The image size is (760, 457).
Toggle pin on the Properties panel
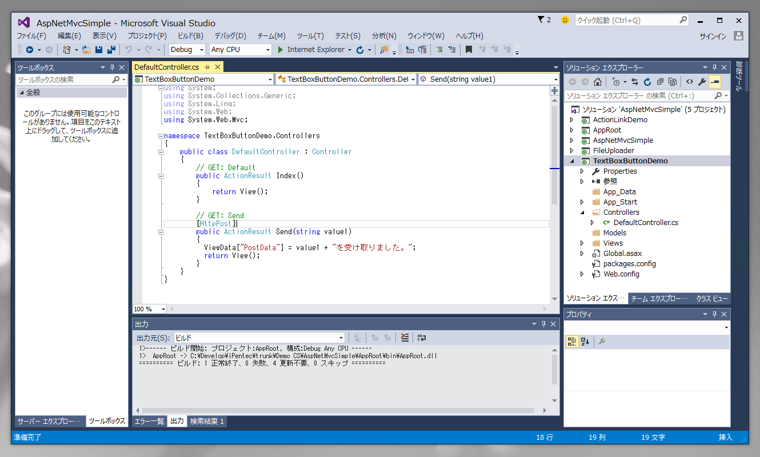pyautogui.click(x=714, y=314)
